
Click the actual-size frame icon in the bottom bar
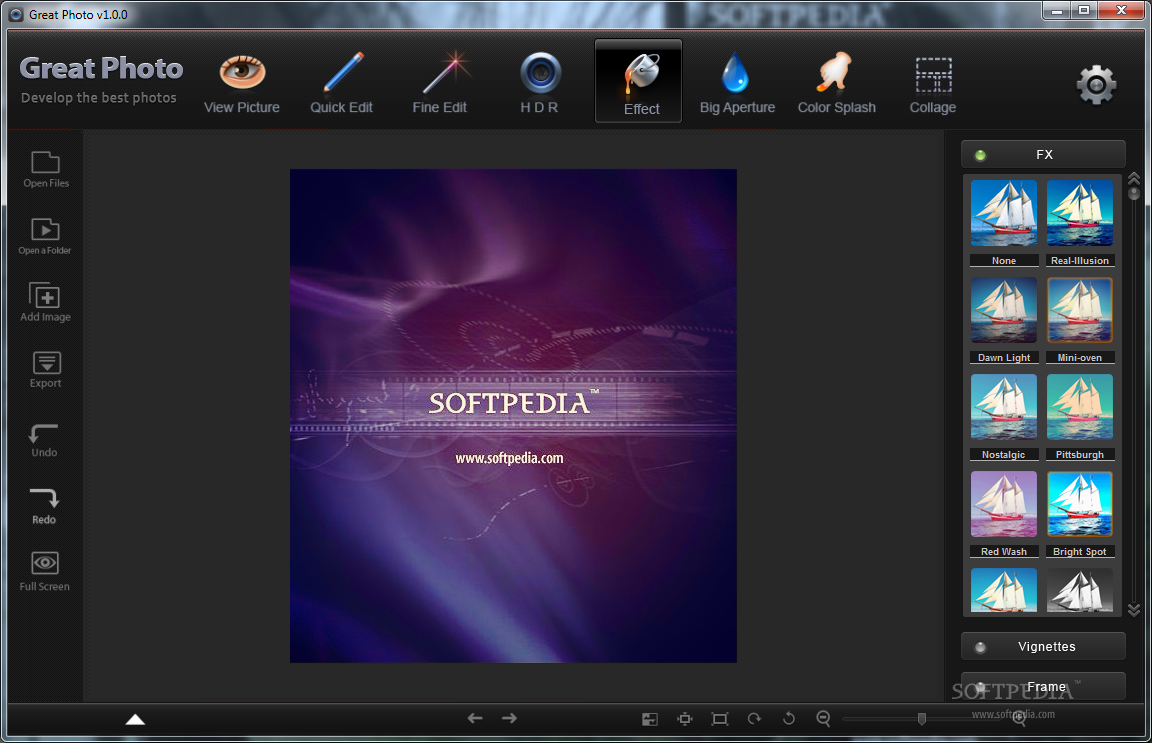[720, 719]
